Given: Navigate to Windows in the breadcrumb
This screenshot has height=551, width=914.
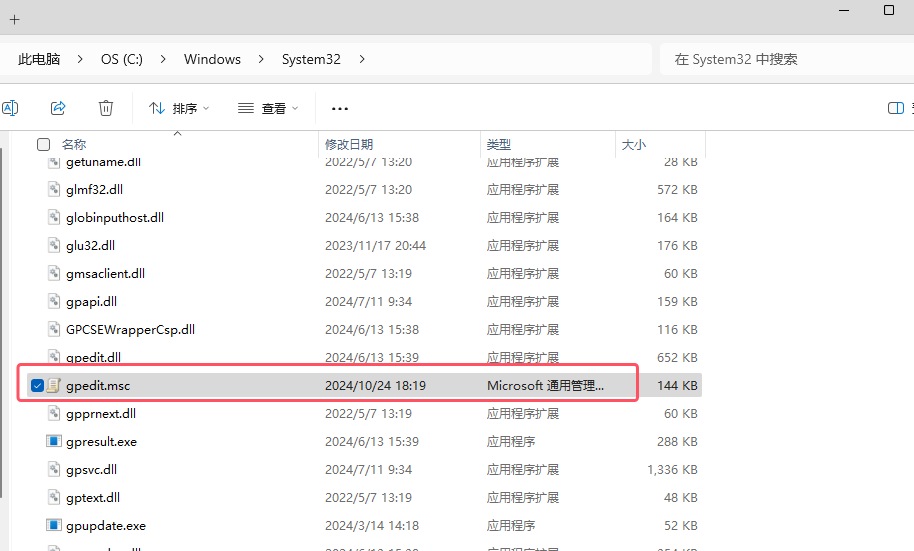Looking at the screenshot, I should pyautogui.click(x=212, y=59).
